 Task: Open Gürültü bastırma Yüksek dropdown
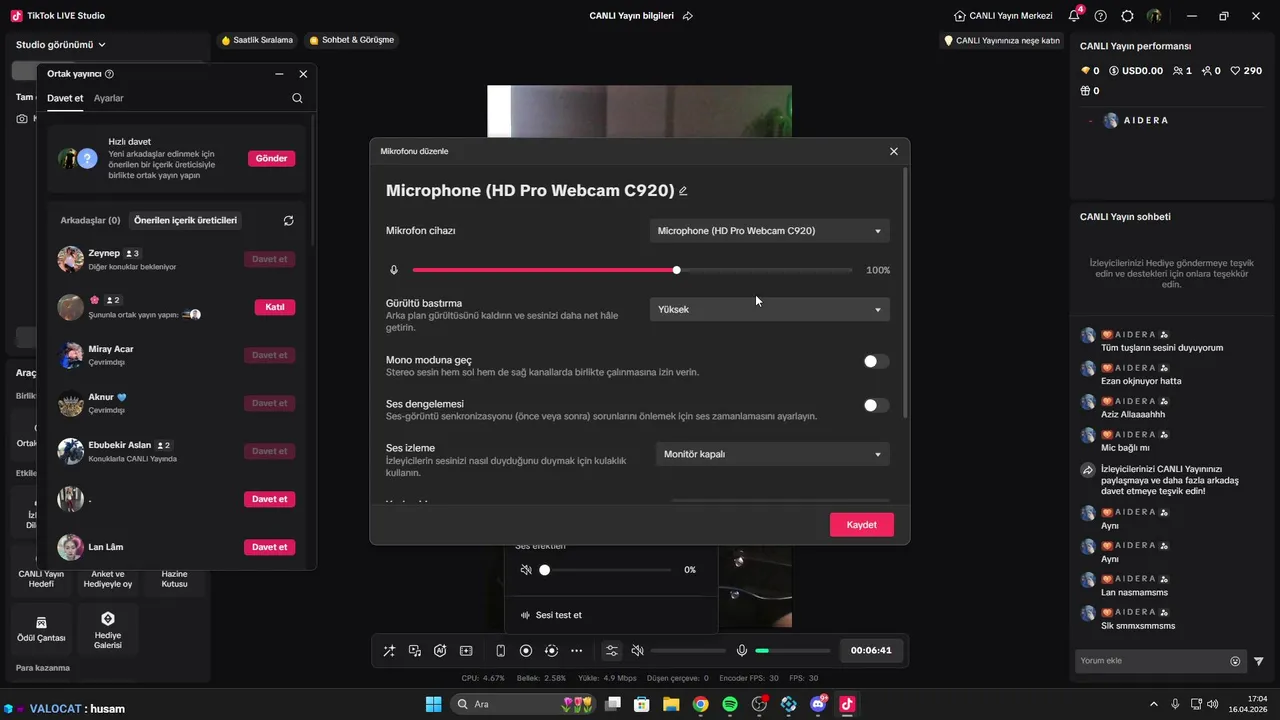coord(769,309)
